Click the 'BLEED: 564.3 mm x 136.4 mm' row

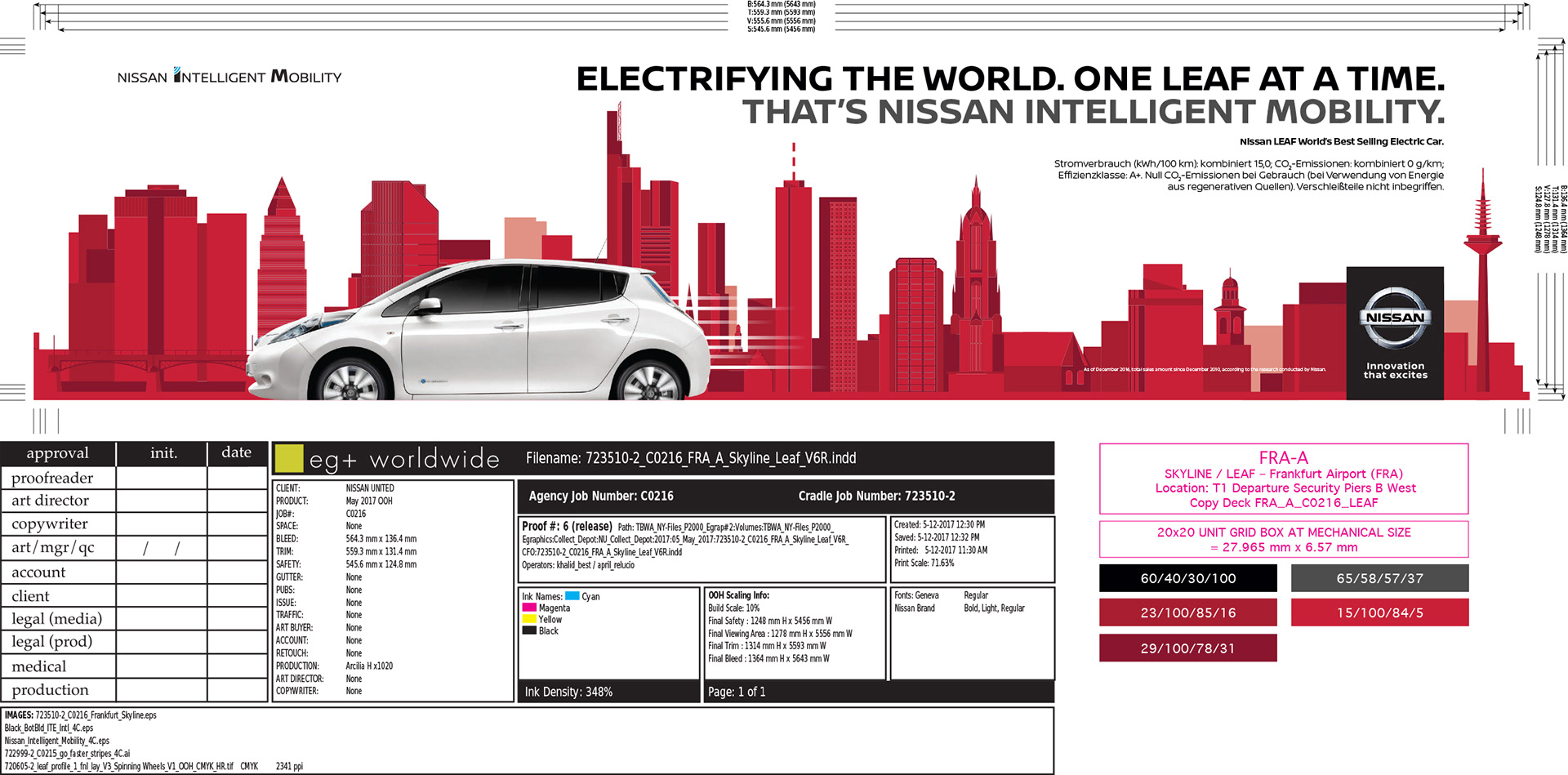(x=346, y=539)
